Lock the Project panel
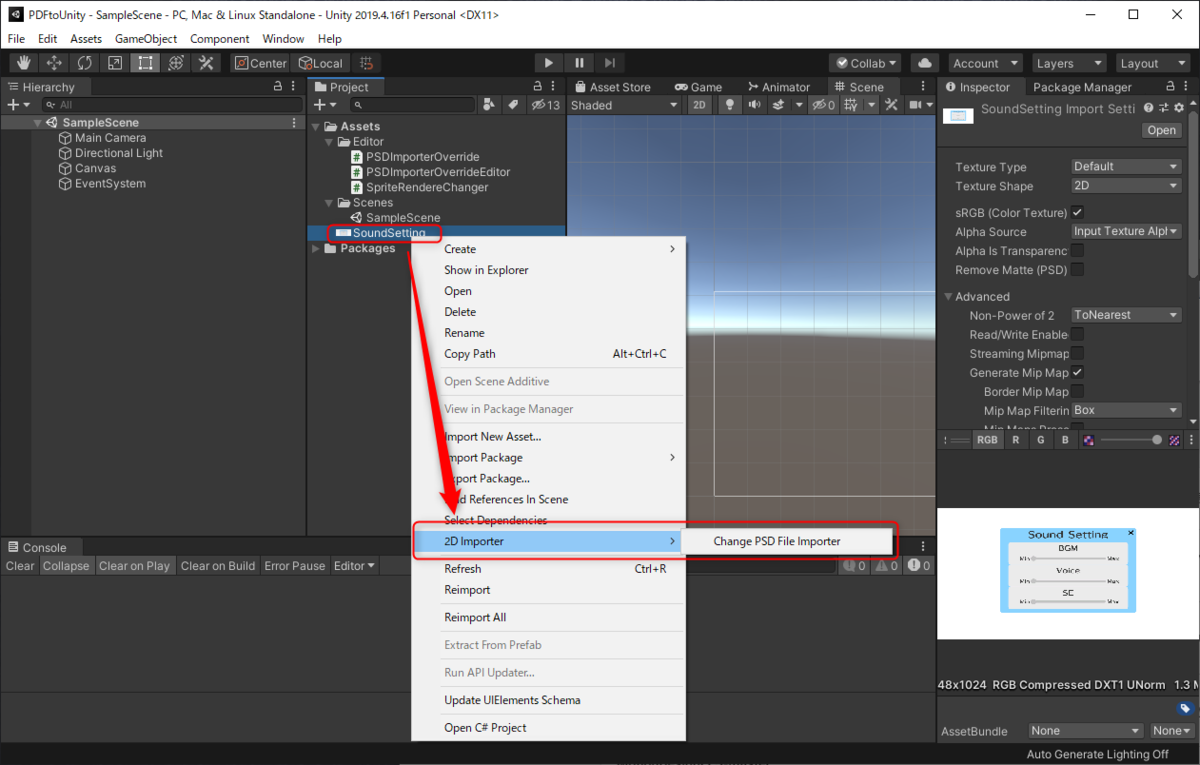The image size is (1200, 765). click(538, 87)
